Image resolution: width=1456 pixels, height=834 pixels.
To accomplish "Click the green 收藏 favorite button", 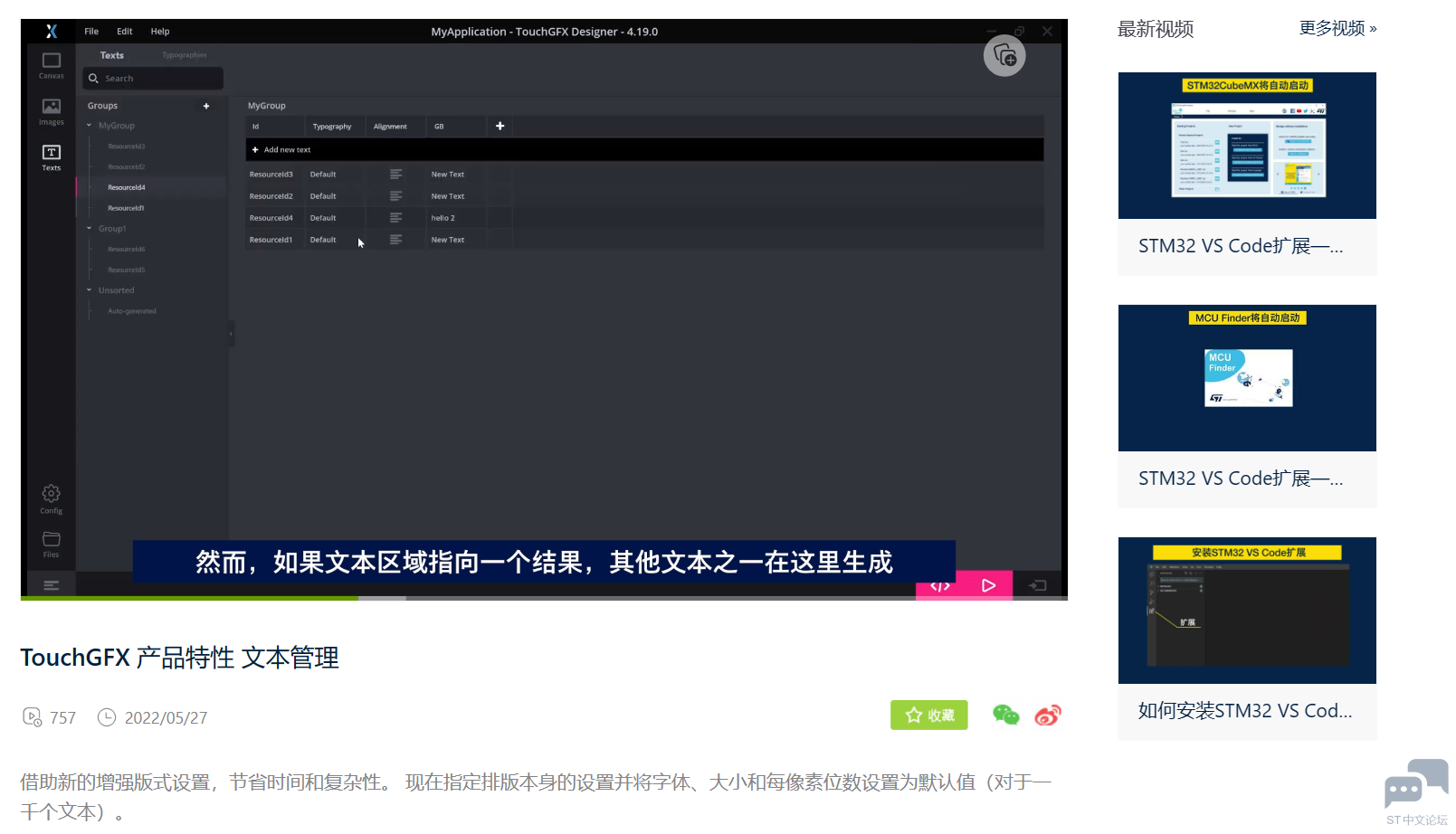I will [929, 715].
